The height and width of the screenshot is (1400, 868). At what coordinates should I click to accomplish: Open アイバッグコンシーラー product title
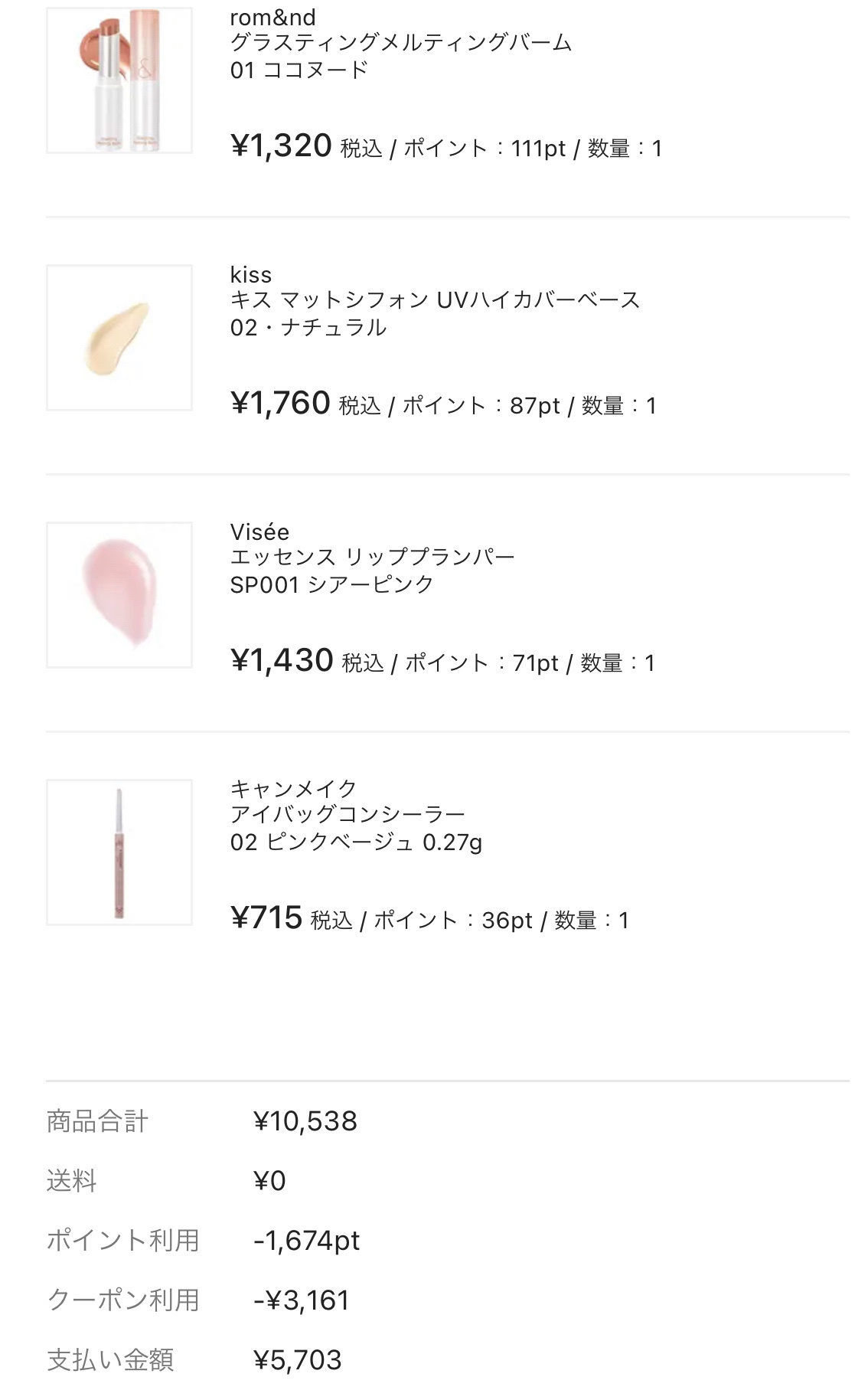point(348,815)
